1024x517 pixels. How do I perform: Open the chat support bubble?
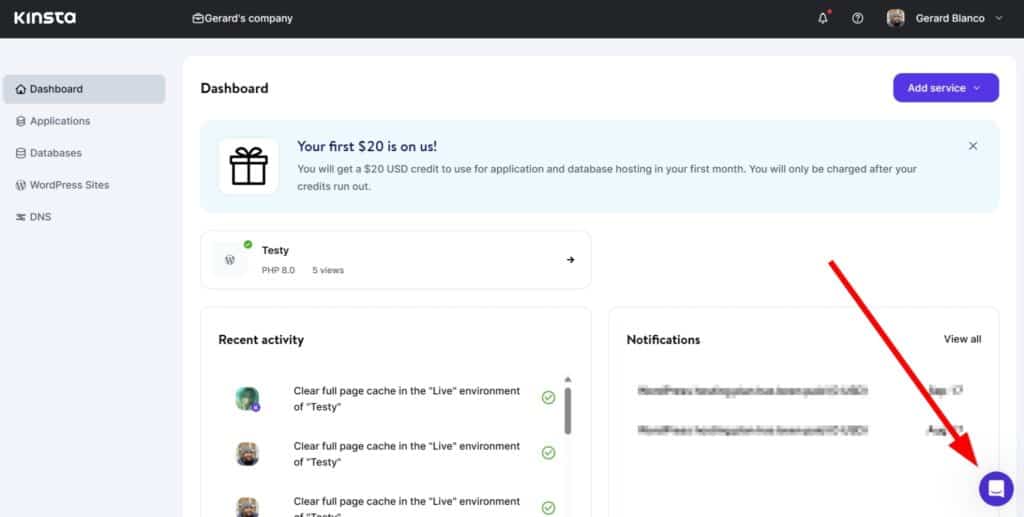995,488
